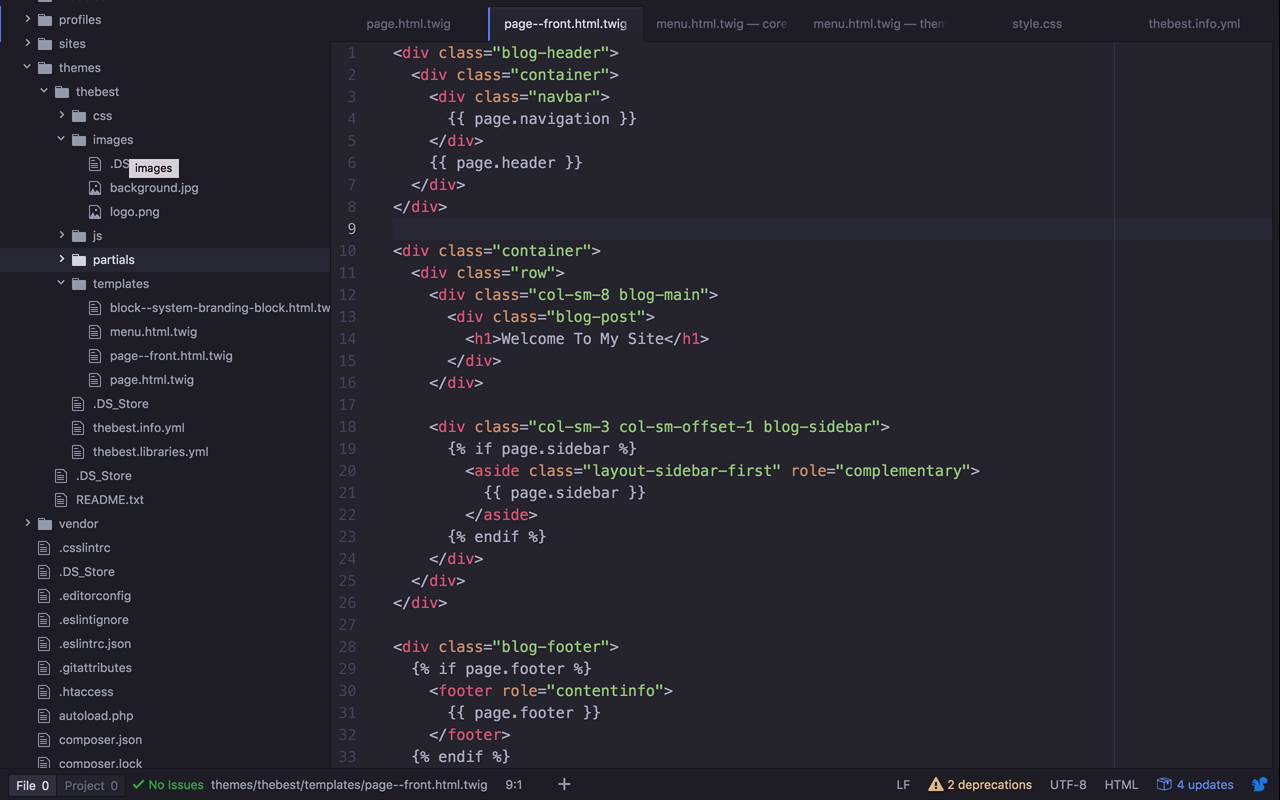Expand the sites folder chevron
Viewport: 1280px width, 800px height.
coord(27,43)
